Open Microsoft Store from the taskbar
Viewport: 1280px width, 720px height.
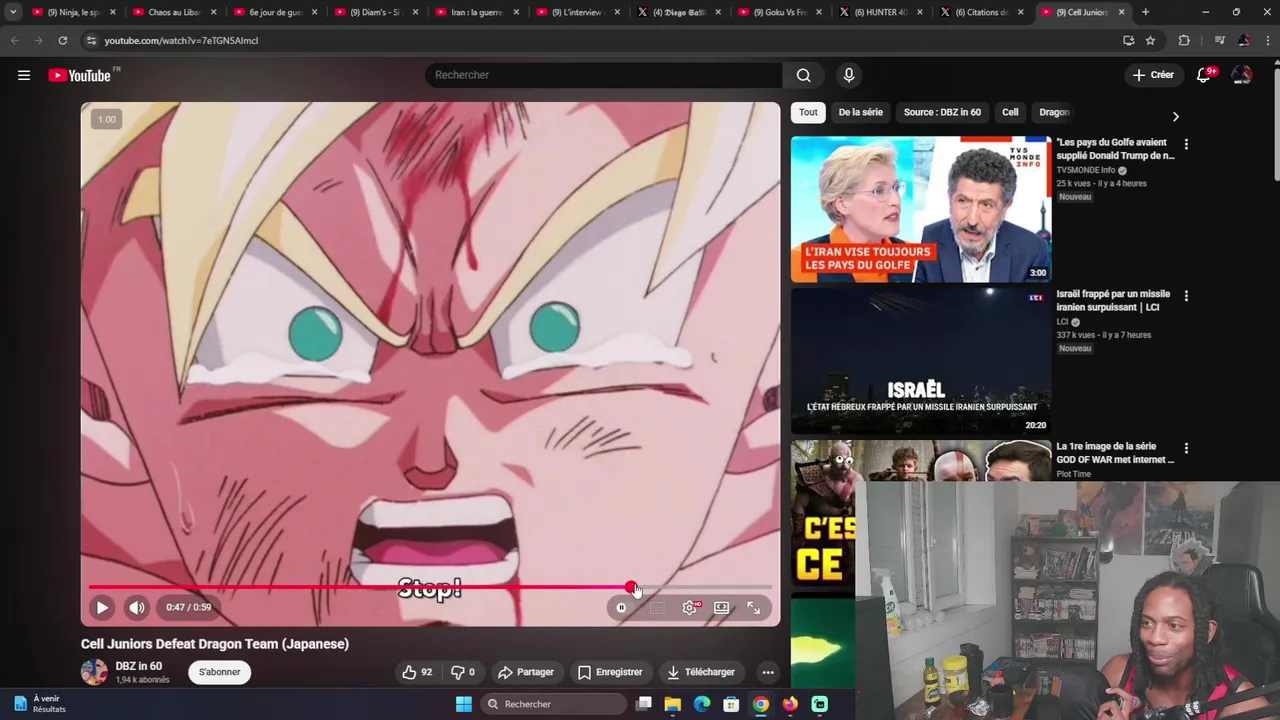(731, 704)
